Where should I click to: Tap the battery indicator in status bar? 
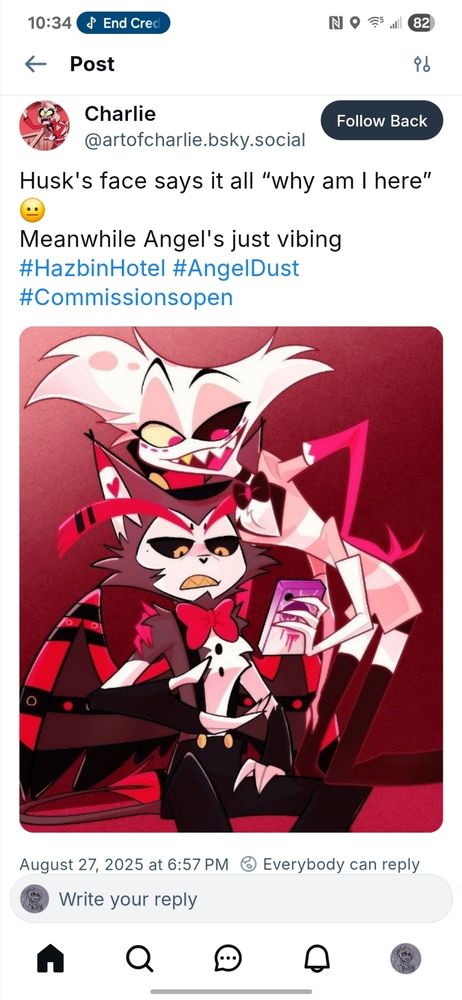(x=422, y=23)
